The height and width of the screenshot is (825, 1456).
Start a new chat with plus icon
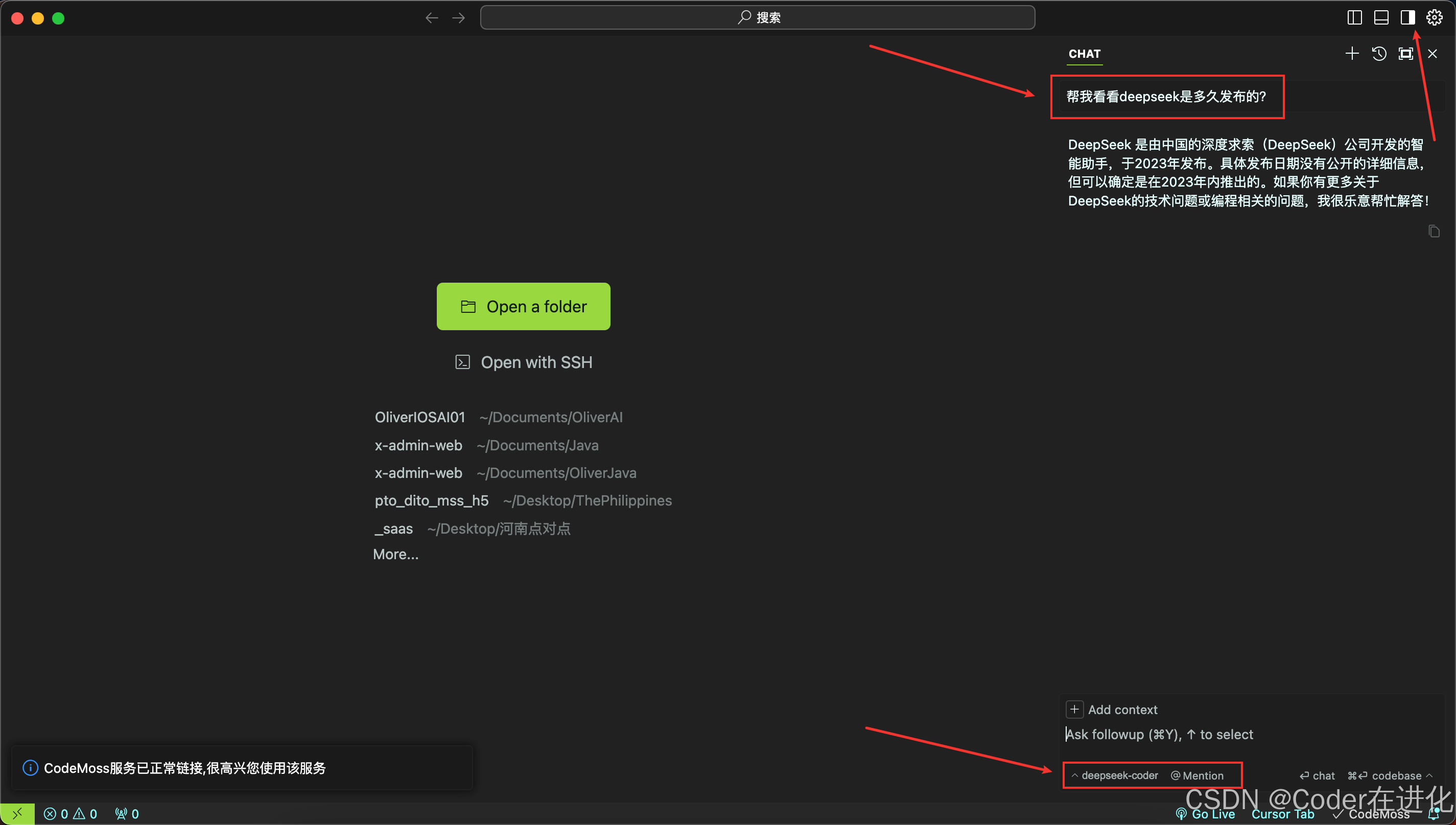(x=1351, y=53)
